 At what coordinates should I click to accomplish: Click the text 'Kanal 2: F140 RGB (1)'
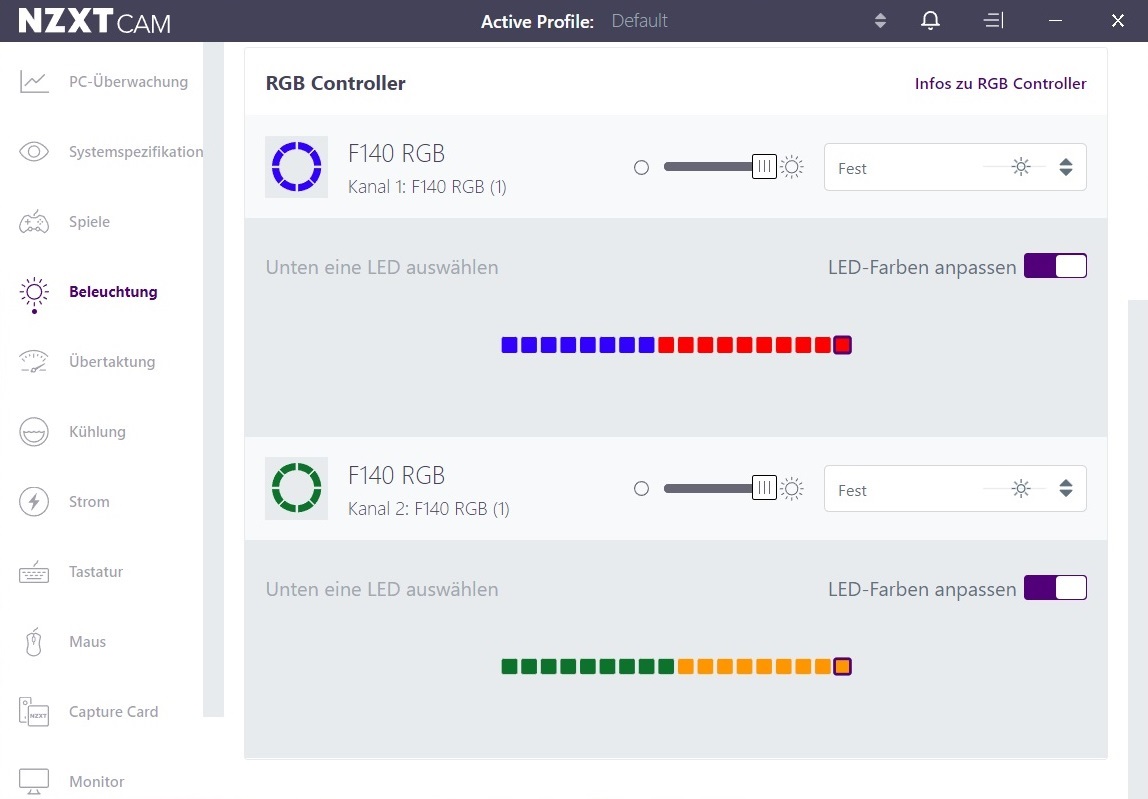point(428,509)
